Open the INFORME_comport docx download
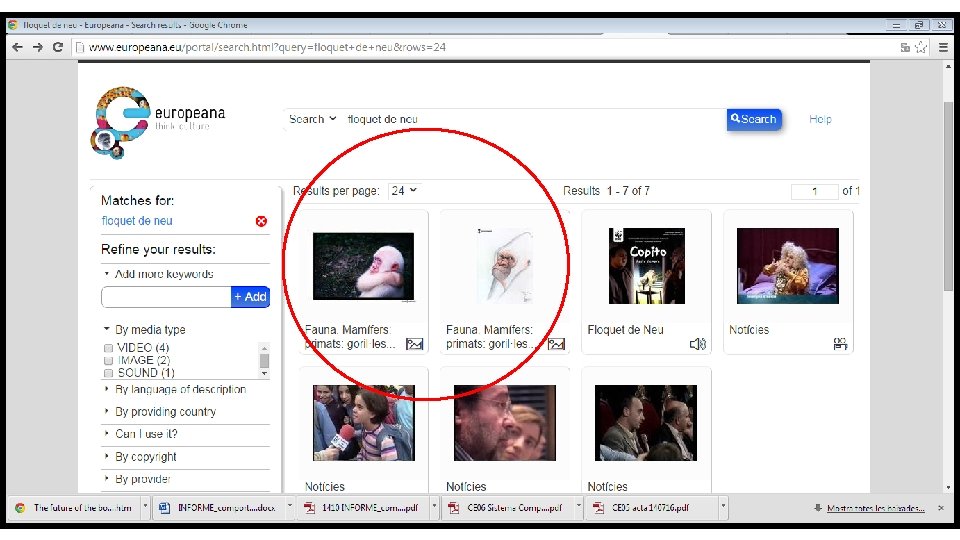Viewport: 960px width, 540px height. click(218, 508)
